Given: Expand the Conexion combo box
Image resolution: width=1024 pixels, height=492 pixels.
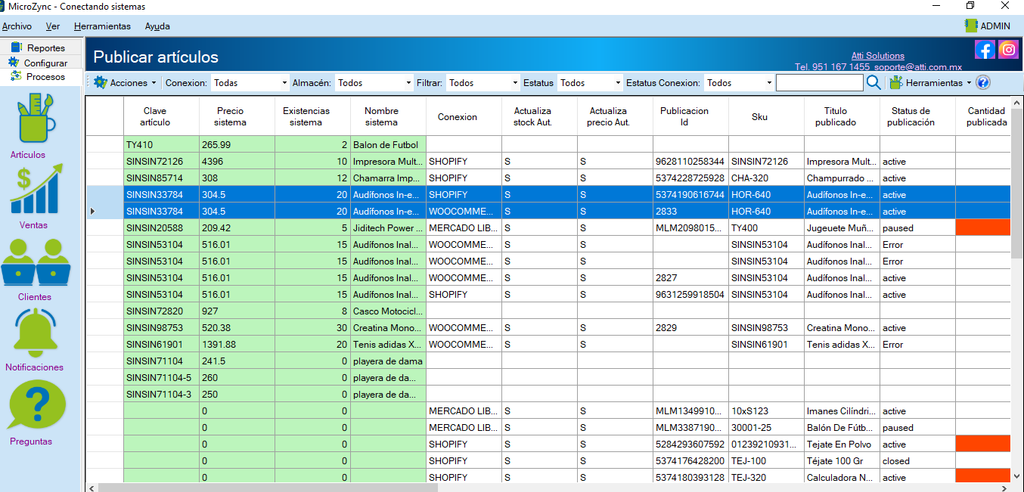Looking at the screenshot, I should tap(284, 83).
